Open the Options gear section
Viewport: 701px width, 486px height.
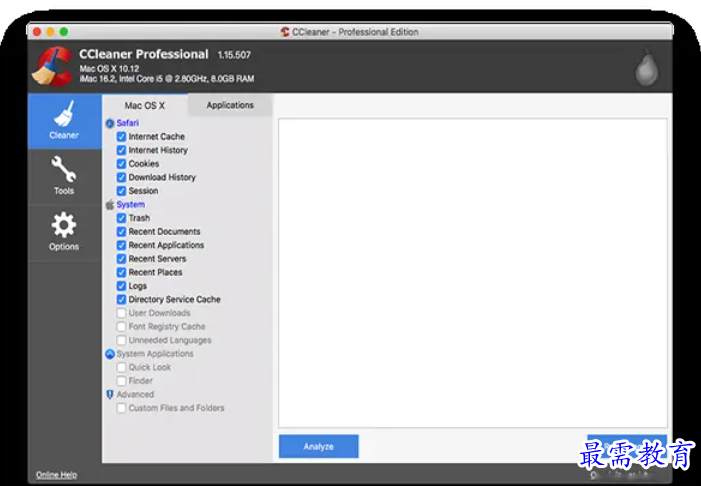pyautogui.click(x=64, y=232)
